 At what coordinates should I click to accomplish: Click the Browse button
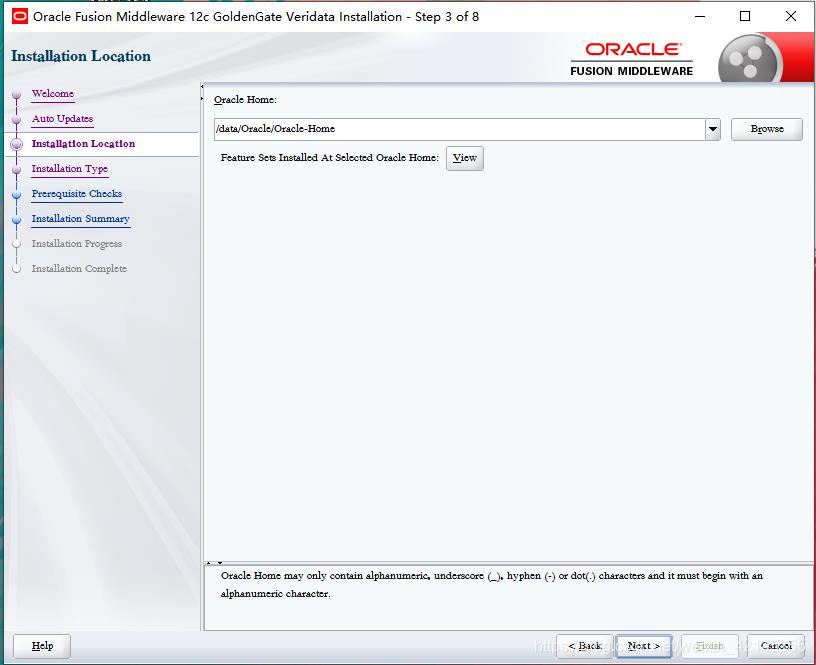(767, 129)
